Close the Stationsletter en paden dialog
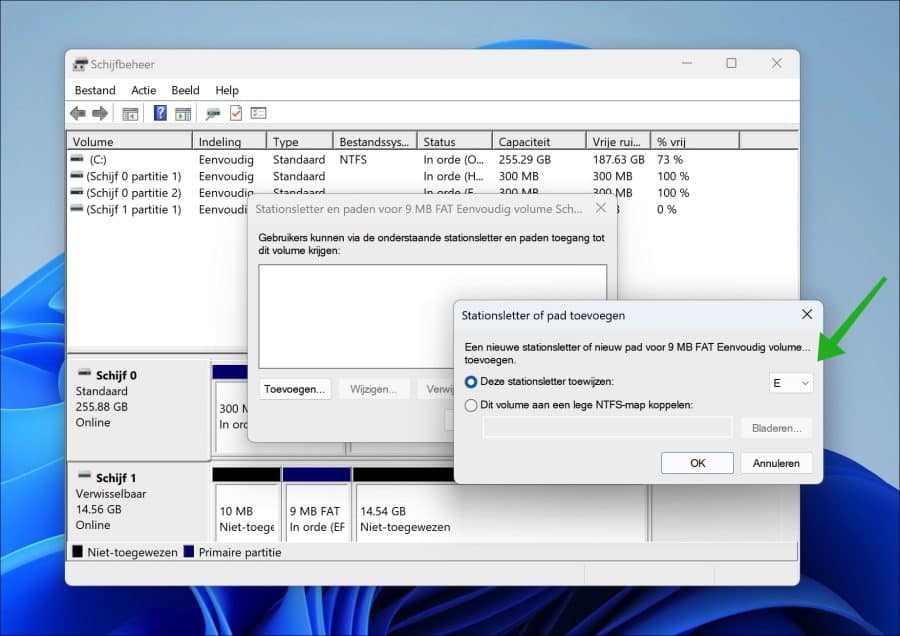This screenshot has height=636, width=900. (x=600, y=208)
